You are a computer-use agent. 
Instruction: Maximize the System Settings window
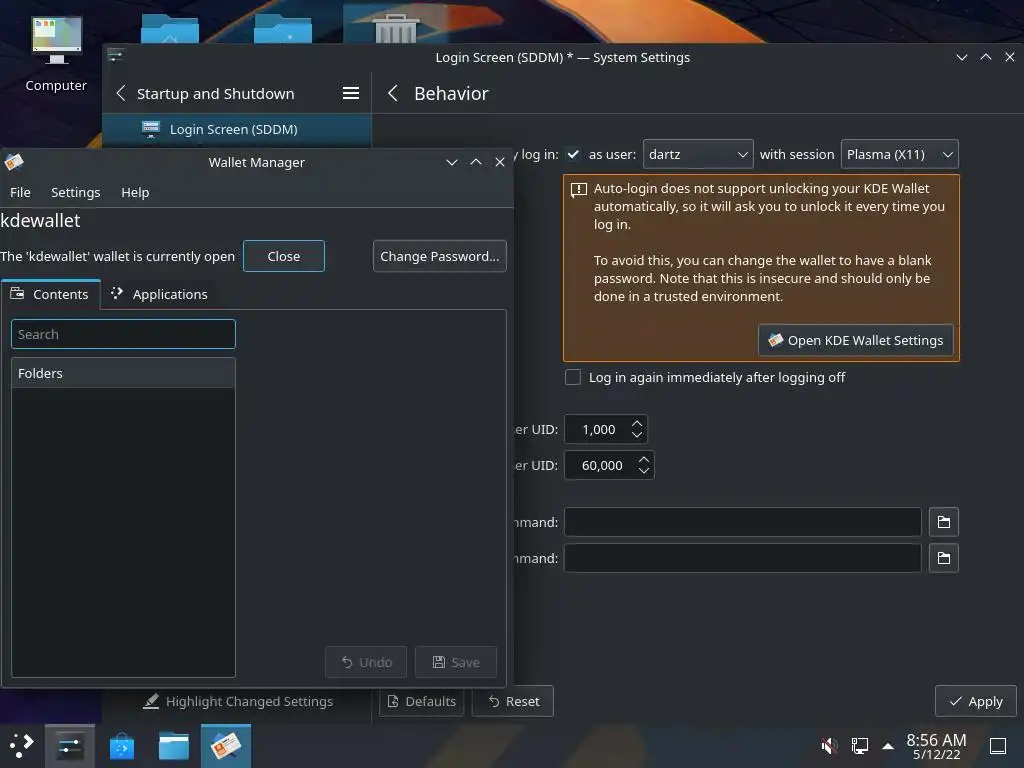[985, 57]
